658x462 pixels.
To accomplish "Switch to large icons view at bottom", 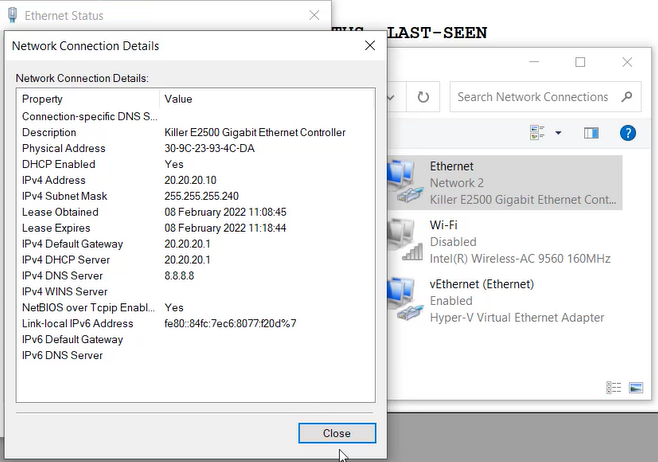I will (x=636, y=387).
